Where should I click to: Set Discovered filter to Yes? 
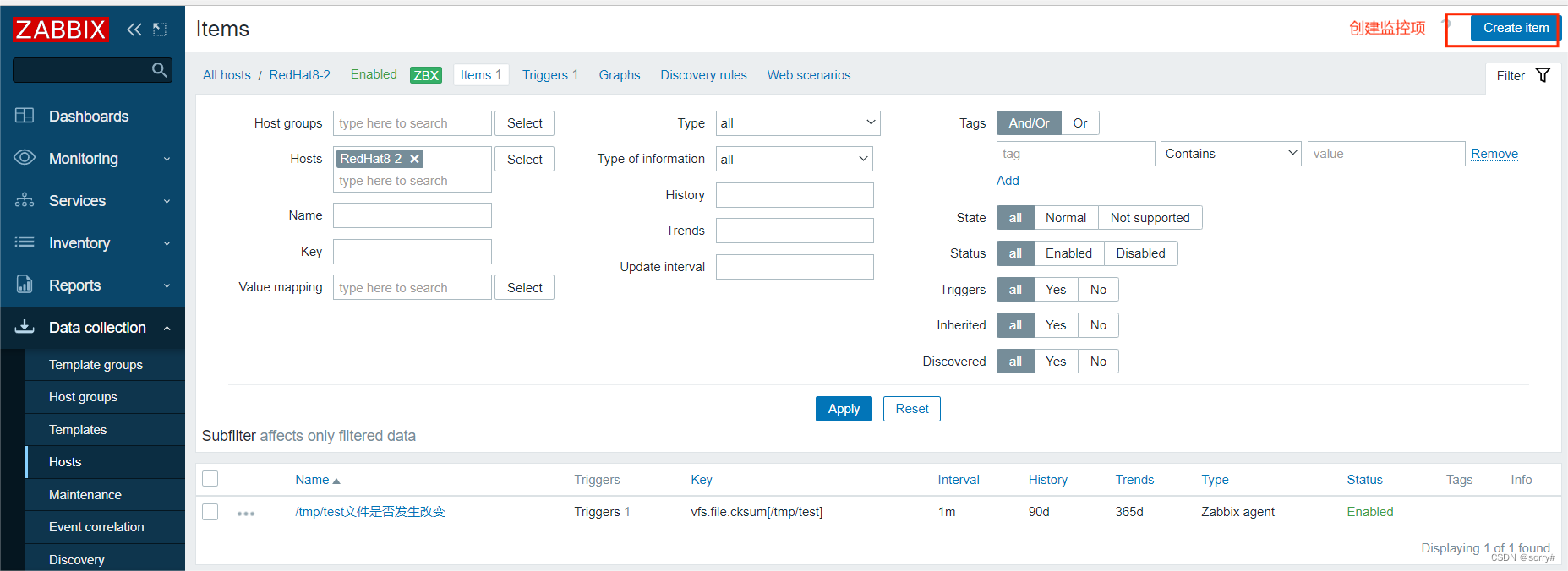pyautogui.click(x=1056, y=362)
